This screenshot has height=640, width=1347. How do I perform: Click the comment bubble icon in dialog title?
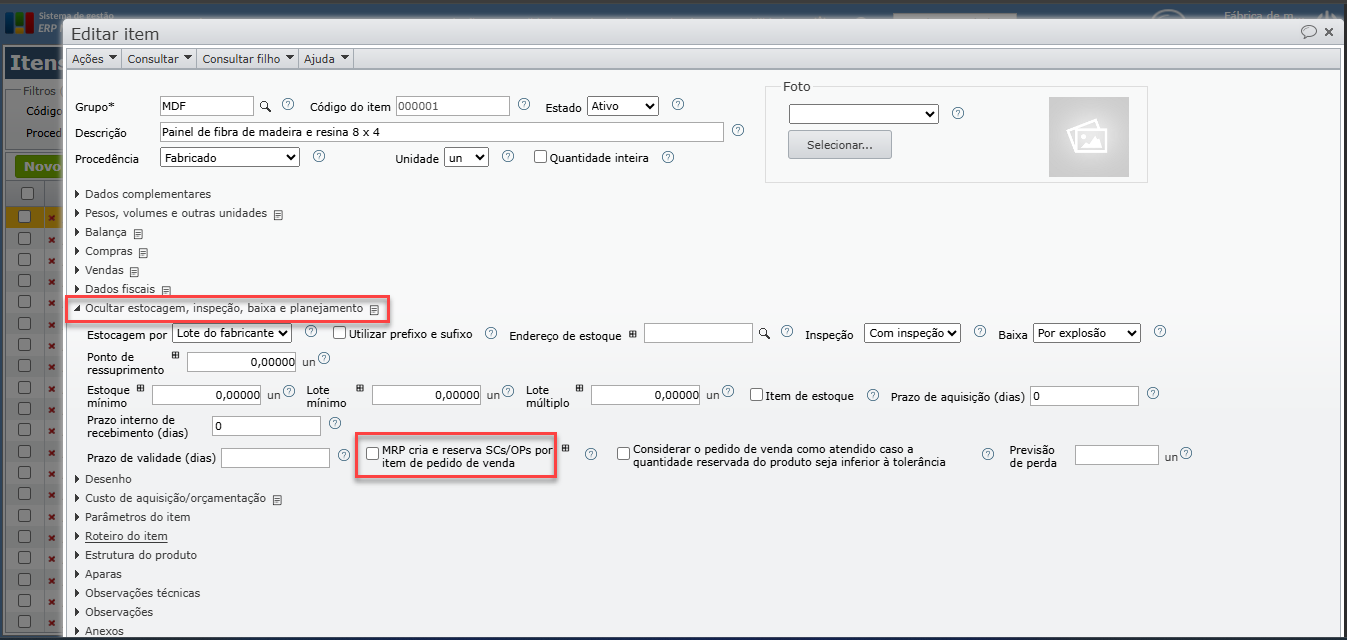pyautogui.click(x=1308, y=32)
